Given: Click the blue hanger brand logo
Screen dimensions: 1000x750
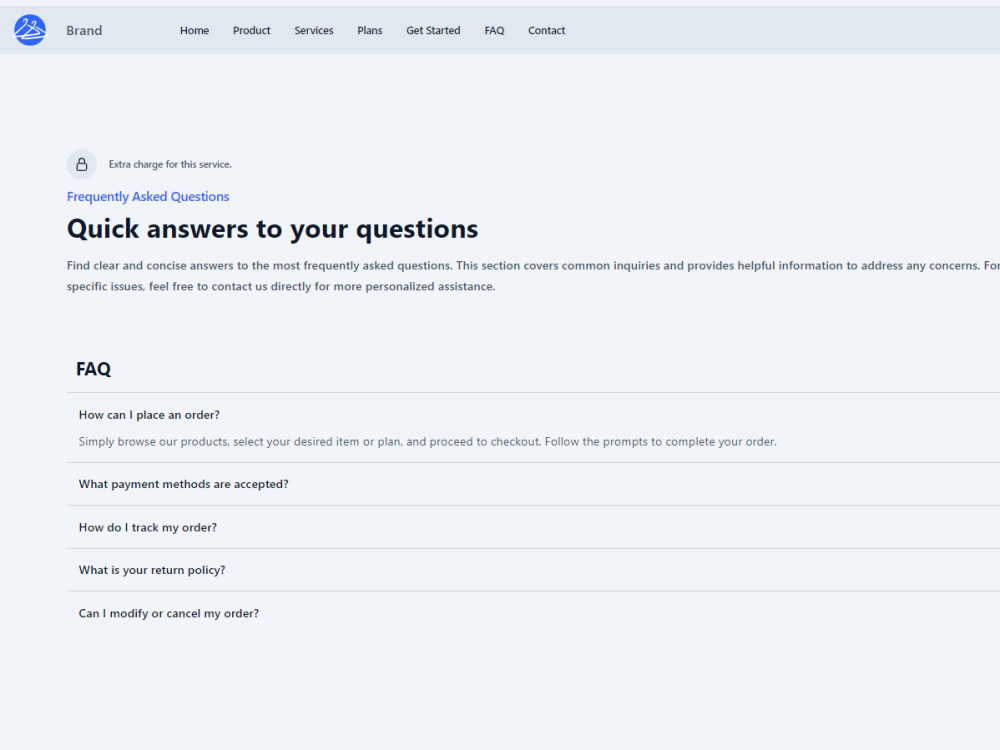Looking at the screenshot, I should click(30, 30).
